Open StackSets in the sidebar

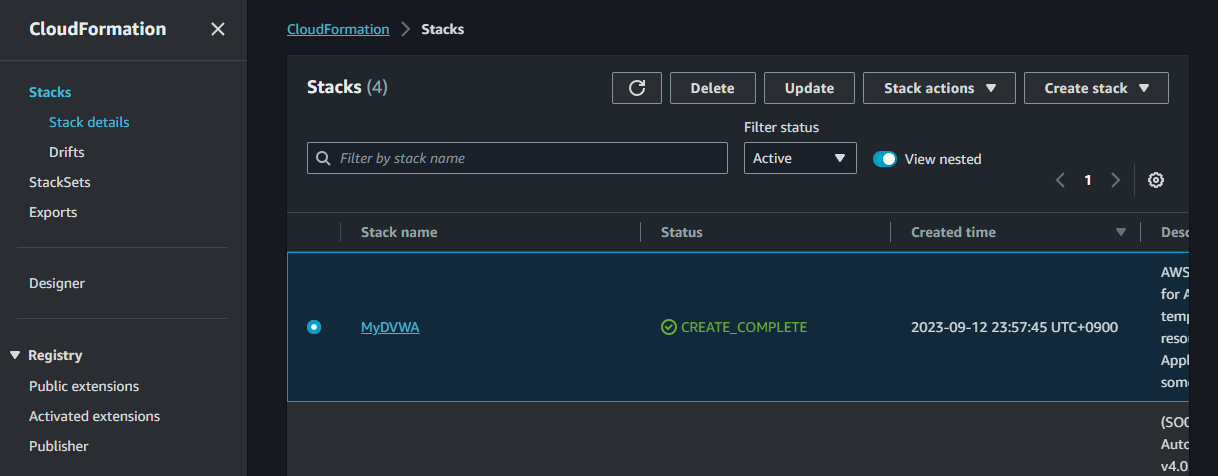60,182
